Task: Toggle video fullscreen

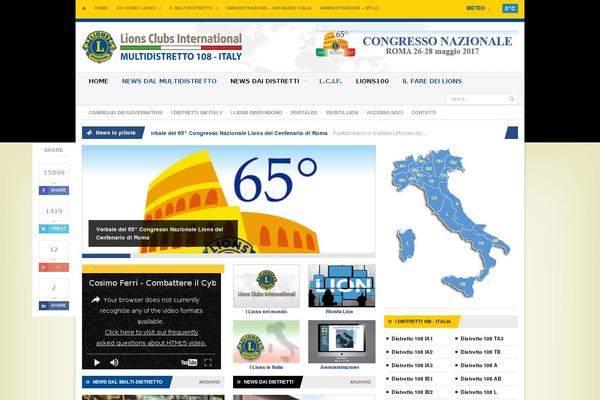Action: pos(208,362)
